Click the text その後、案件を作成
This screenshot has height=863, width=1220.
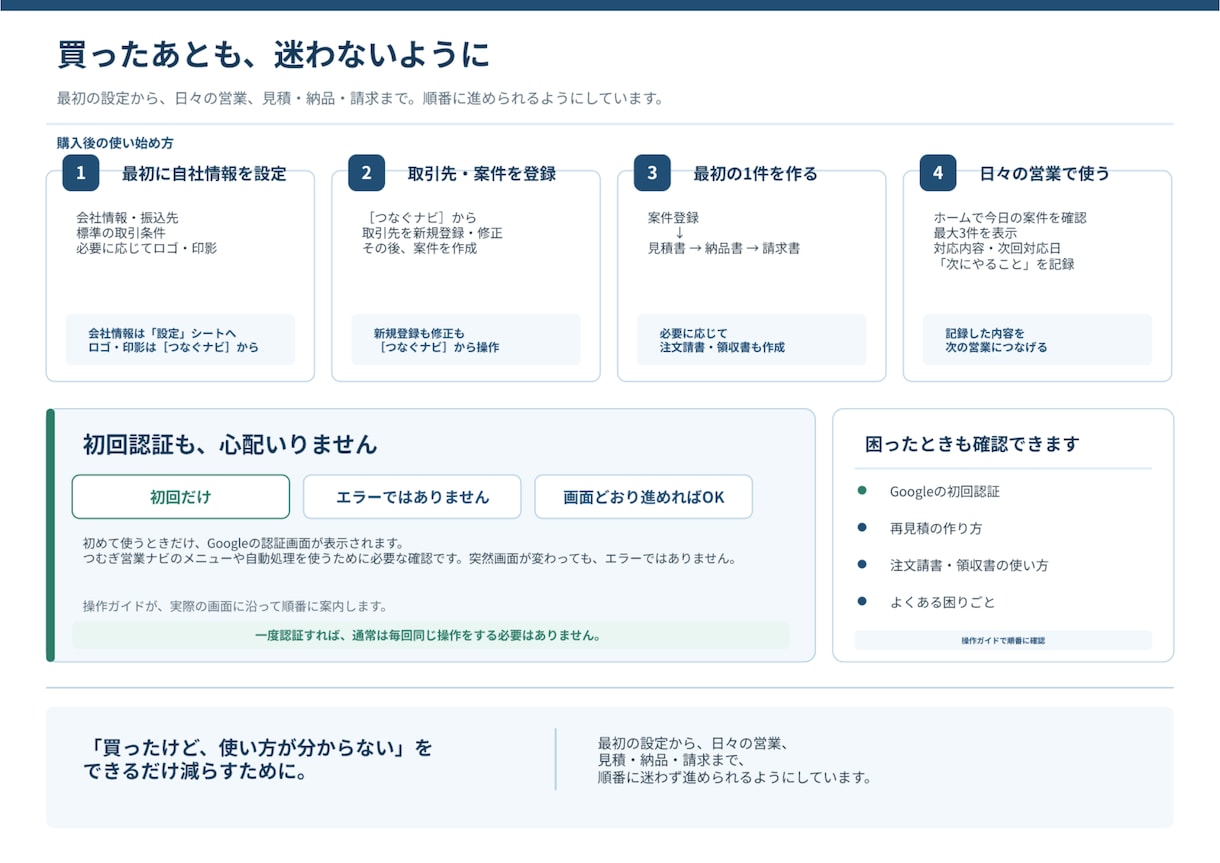pyautogui.click(x=419, y=248)
